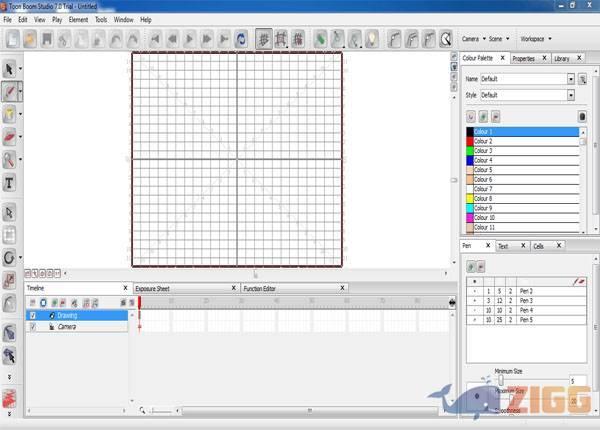
Task: Open the Tools menu
Action: 101,20
